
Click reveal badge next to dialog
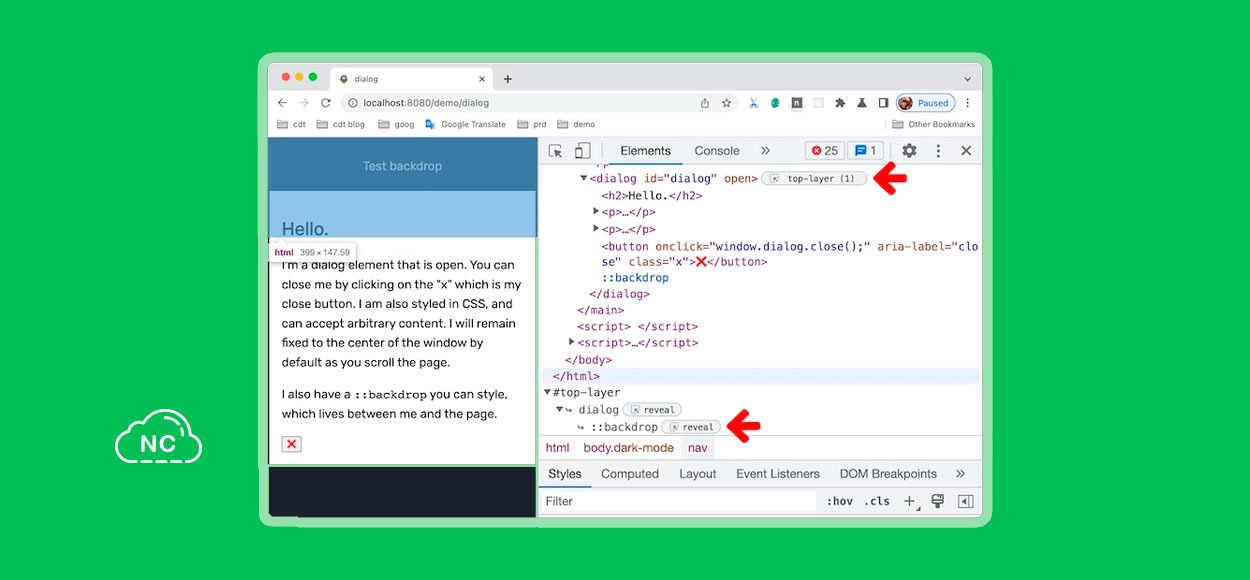click(652, 410)
